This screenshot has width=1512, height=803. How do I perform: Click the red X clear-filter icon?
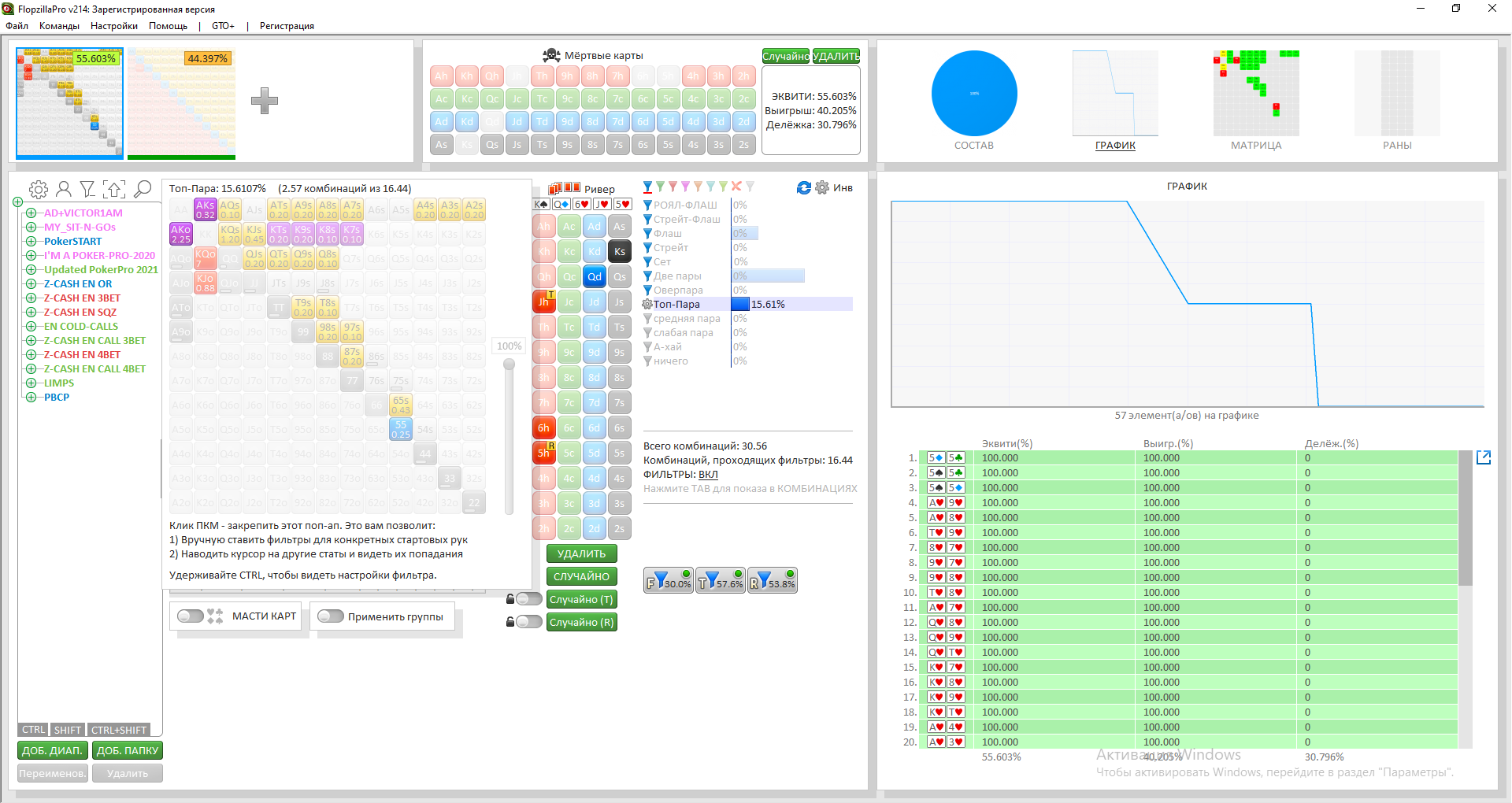point(736,187)
